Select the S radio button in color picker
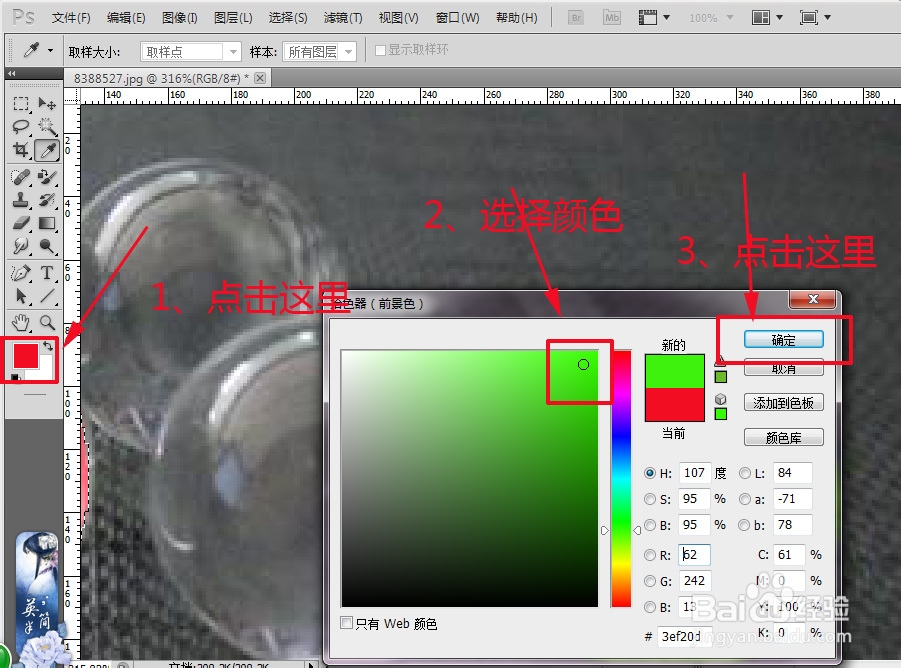Viewport: 901px width, 668px height. coord(651,499)
